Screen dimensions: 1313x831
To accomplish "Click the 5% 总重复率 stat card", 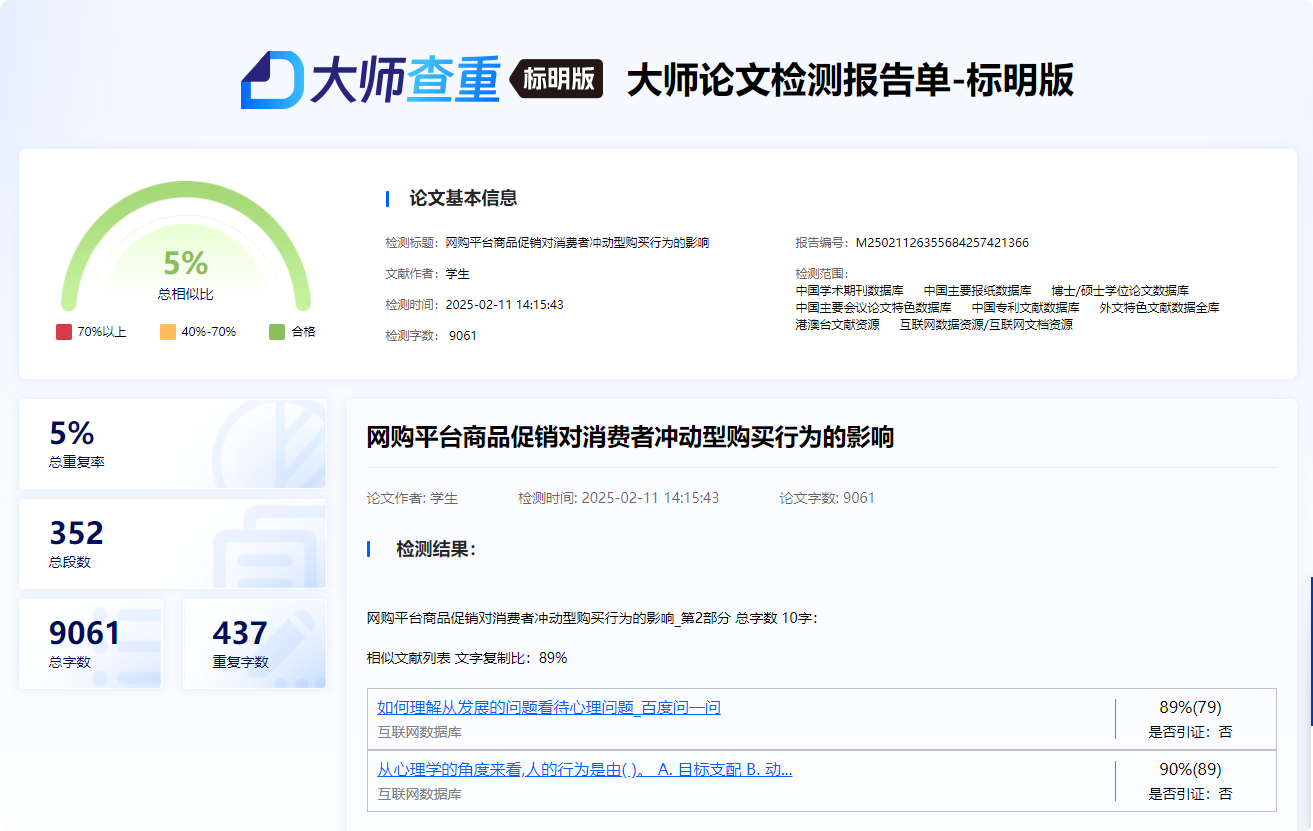I will [x=173, y=444].
